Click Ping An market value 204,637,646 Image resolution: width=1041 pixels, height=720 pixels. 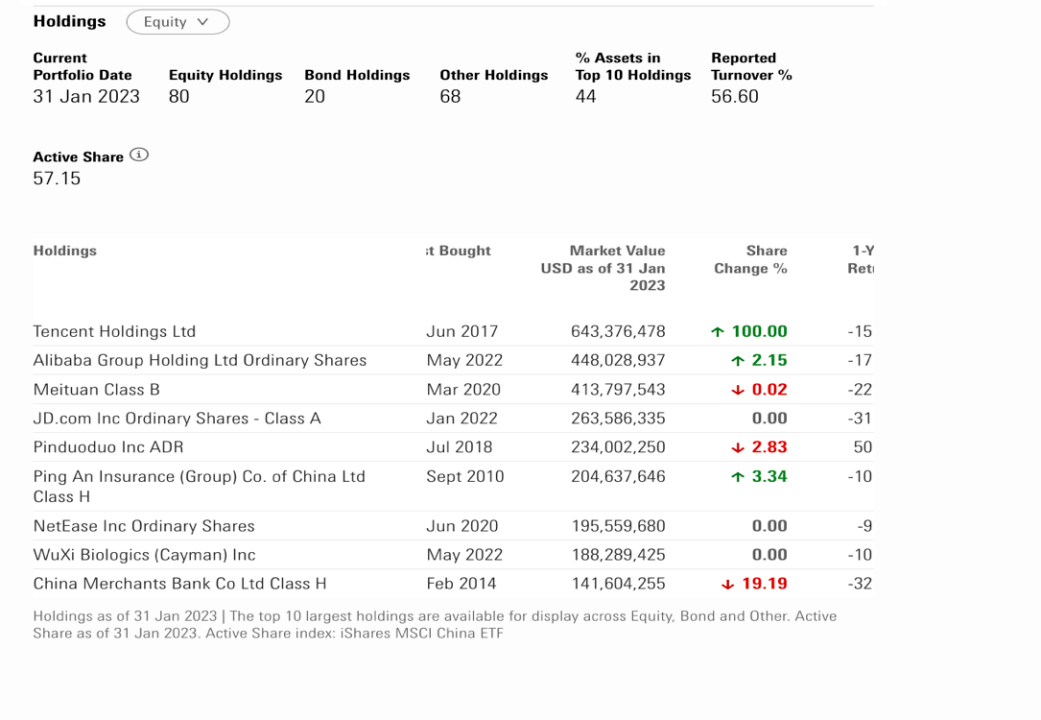[618, 476]
